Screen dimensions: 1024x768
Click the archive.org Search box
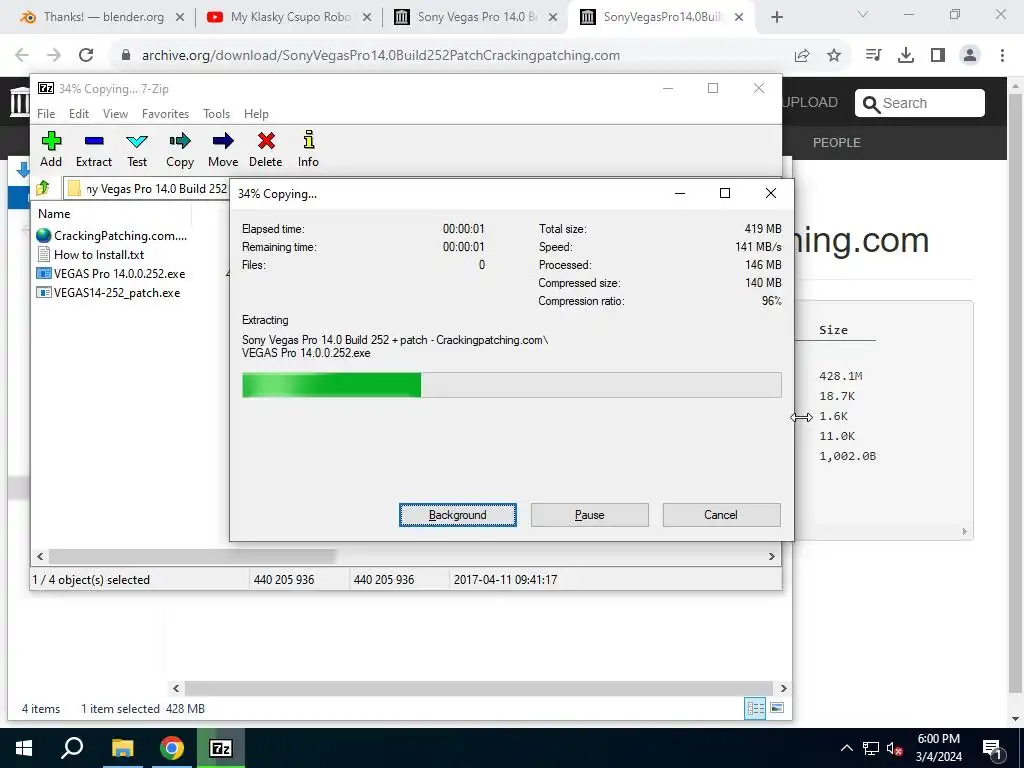(920, 103)
